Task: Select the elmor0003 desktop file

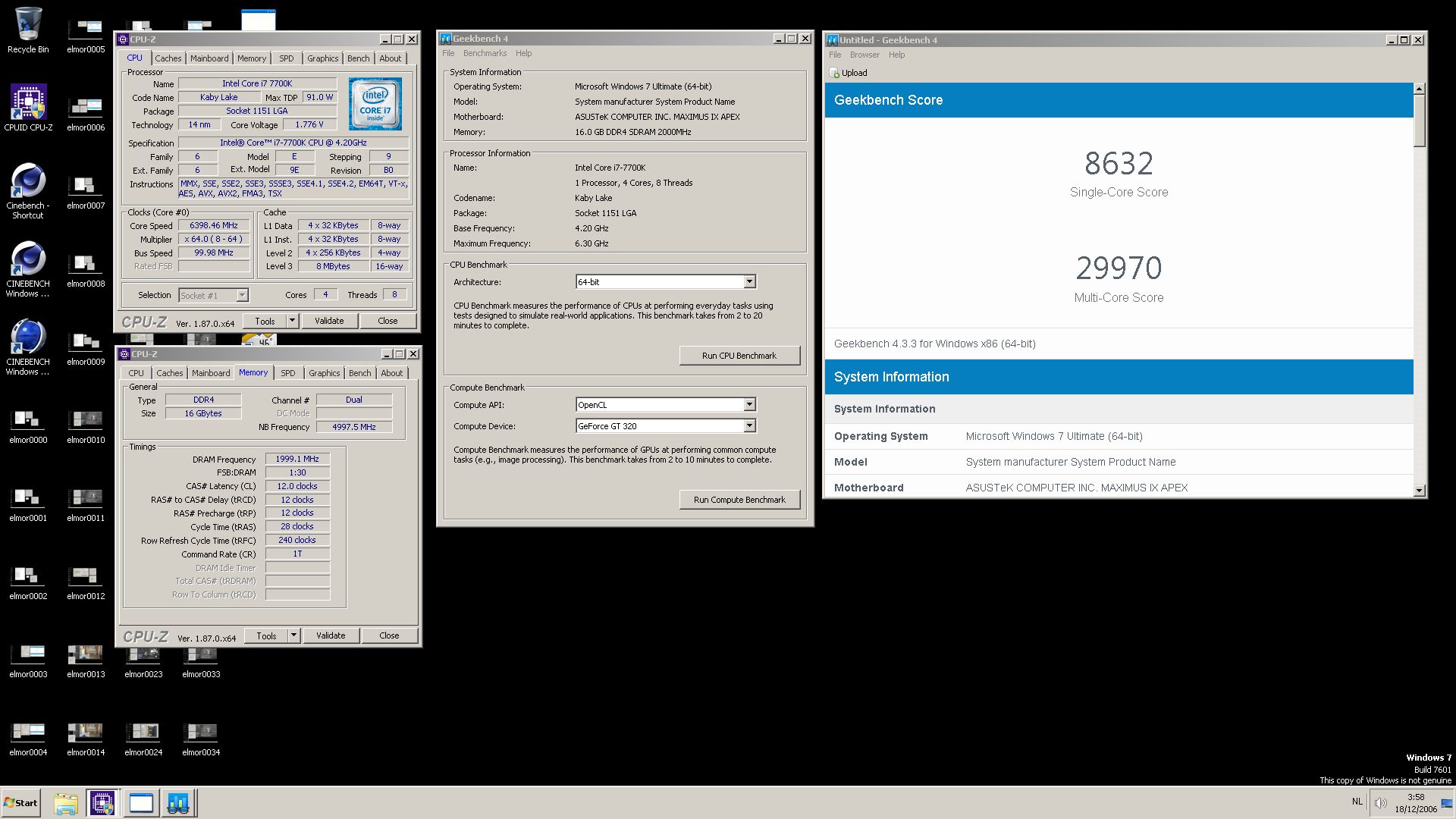Action: tap(28, 661)
